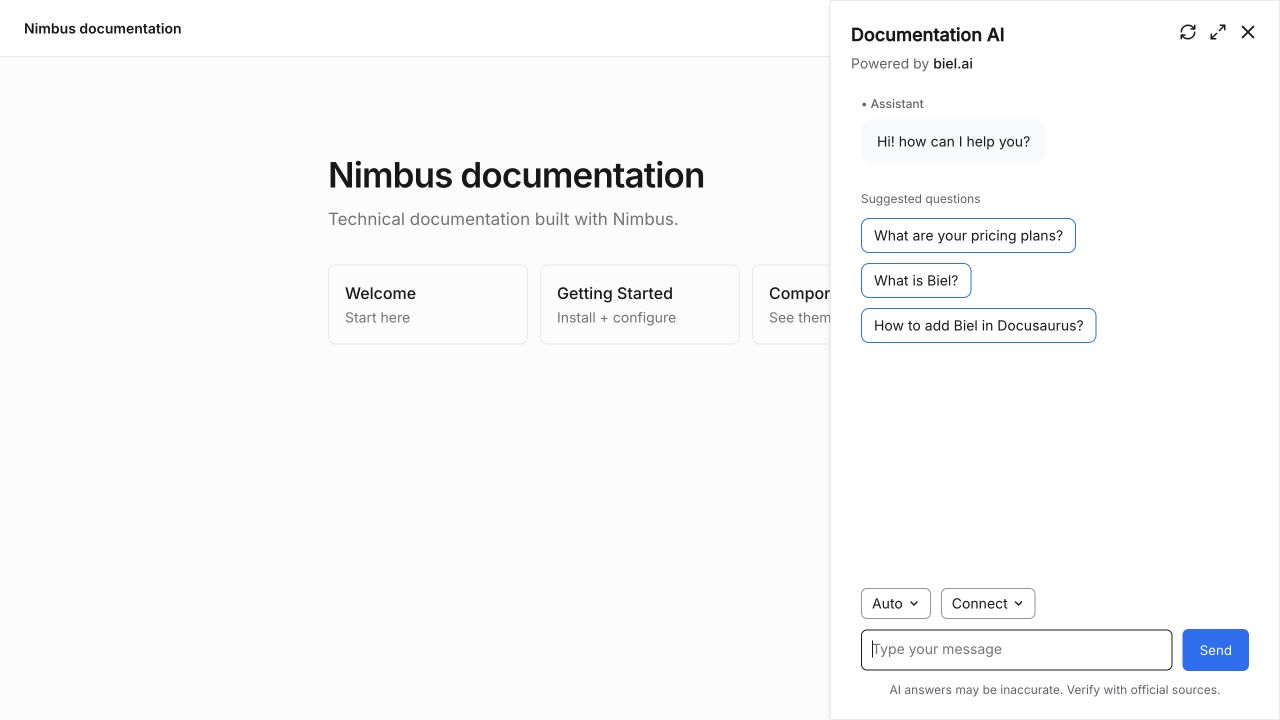This screenshot has height=720, width=1280.
Task: Go to Nimbus documentation home in header
Action: pyautogui.click(x=103, y=29)
